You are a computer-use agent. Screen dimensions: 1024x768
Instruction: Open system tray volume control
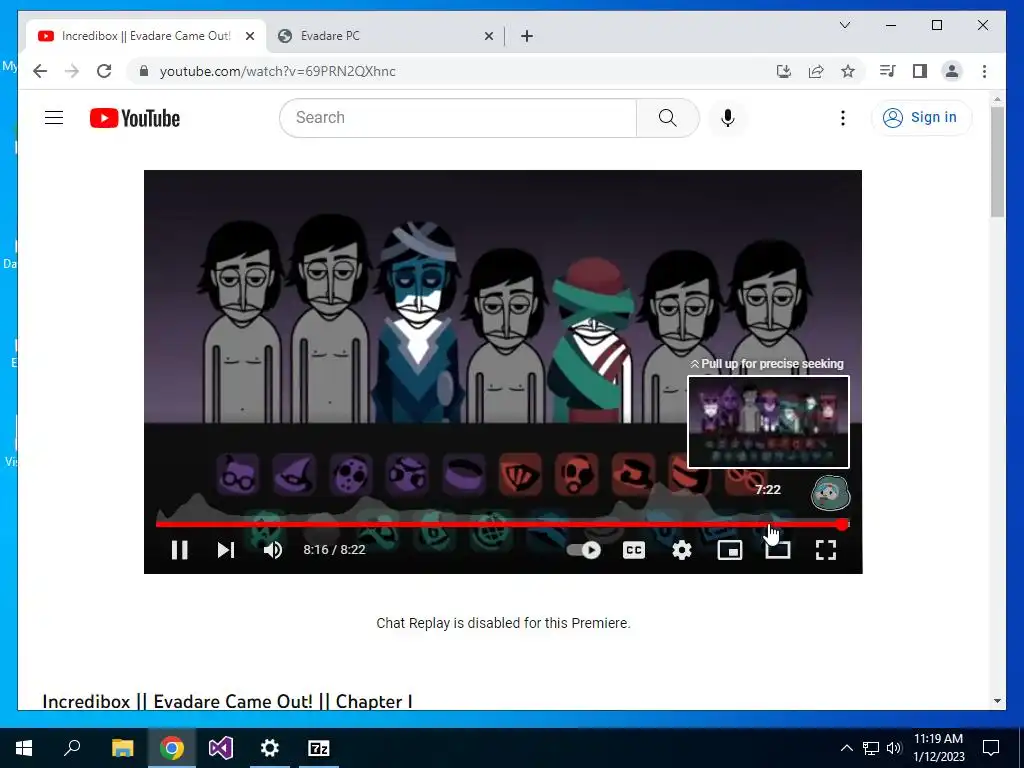(894, 748)
